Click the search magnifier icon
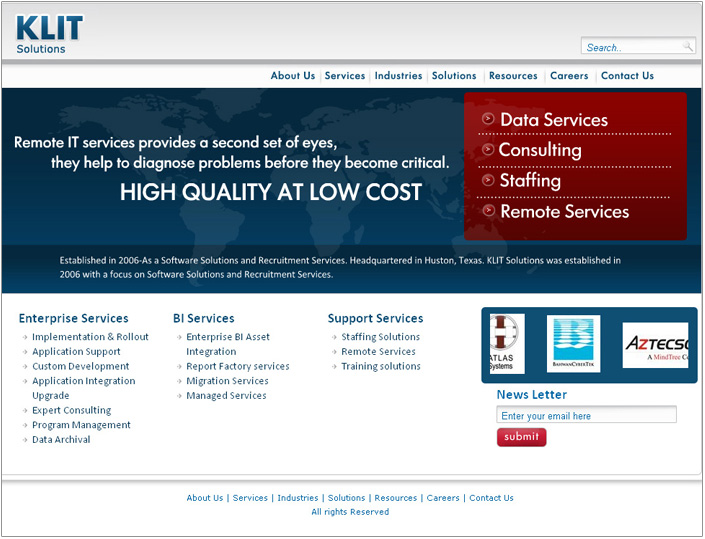 click(x=688, y=47)
